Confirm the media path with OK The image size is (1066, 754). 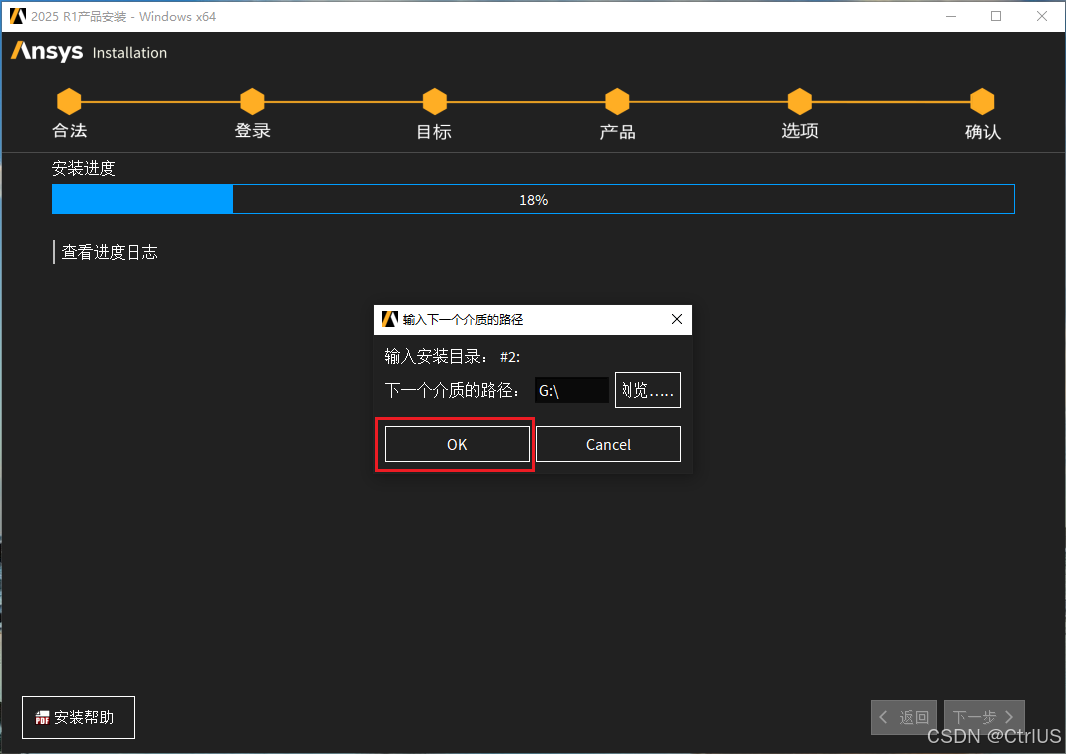click(457, 444)
